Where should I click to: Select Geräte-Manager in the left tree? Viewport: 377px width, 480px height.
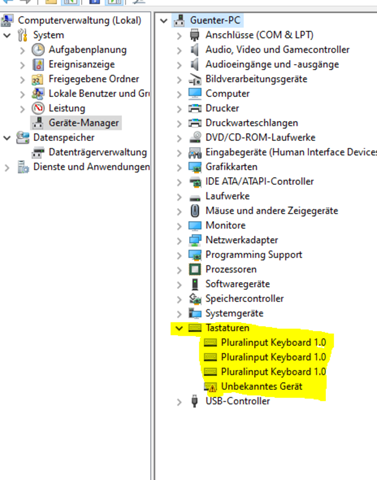(x=84, y=123)
